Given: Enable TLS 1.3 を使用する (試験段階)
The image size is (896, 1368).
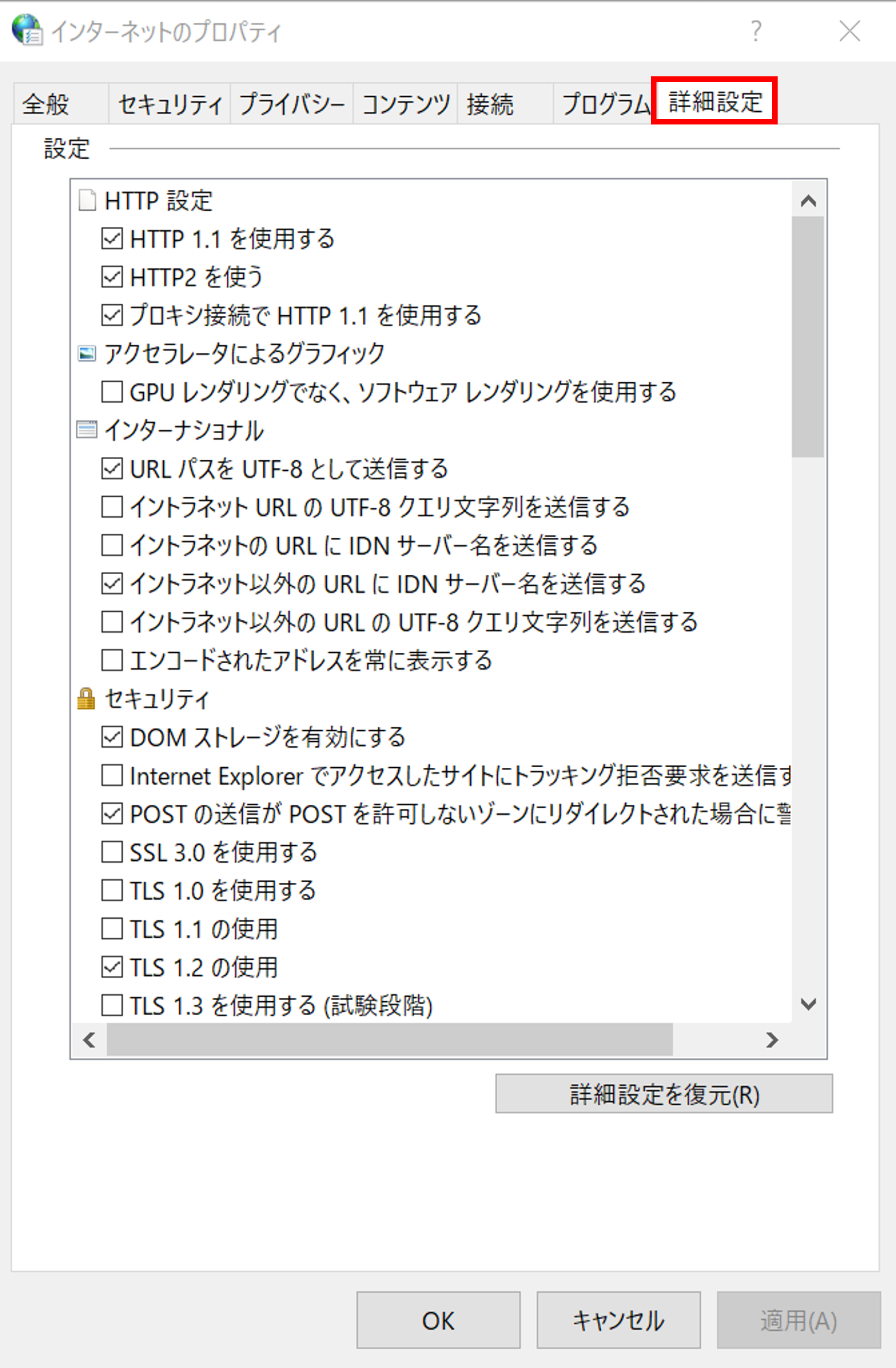Looking at the screenshot, I should pyautogui.click(x=112, y=1006).
